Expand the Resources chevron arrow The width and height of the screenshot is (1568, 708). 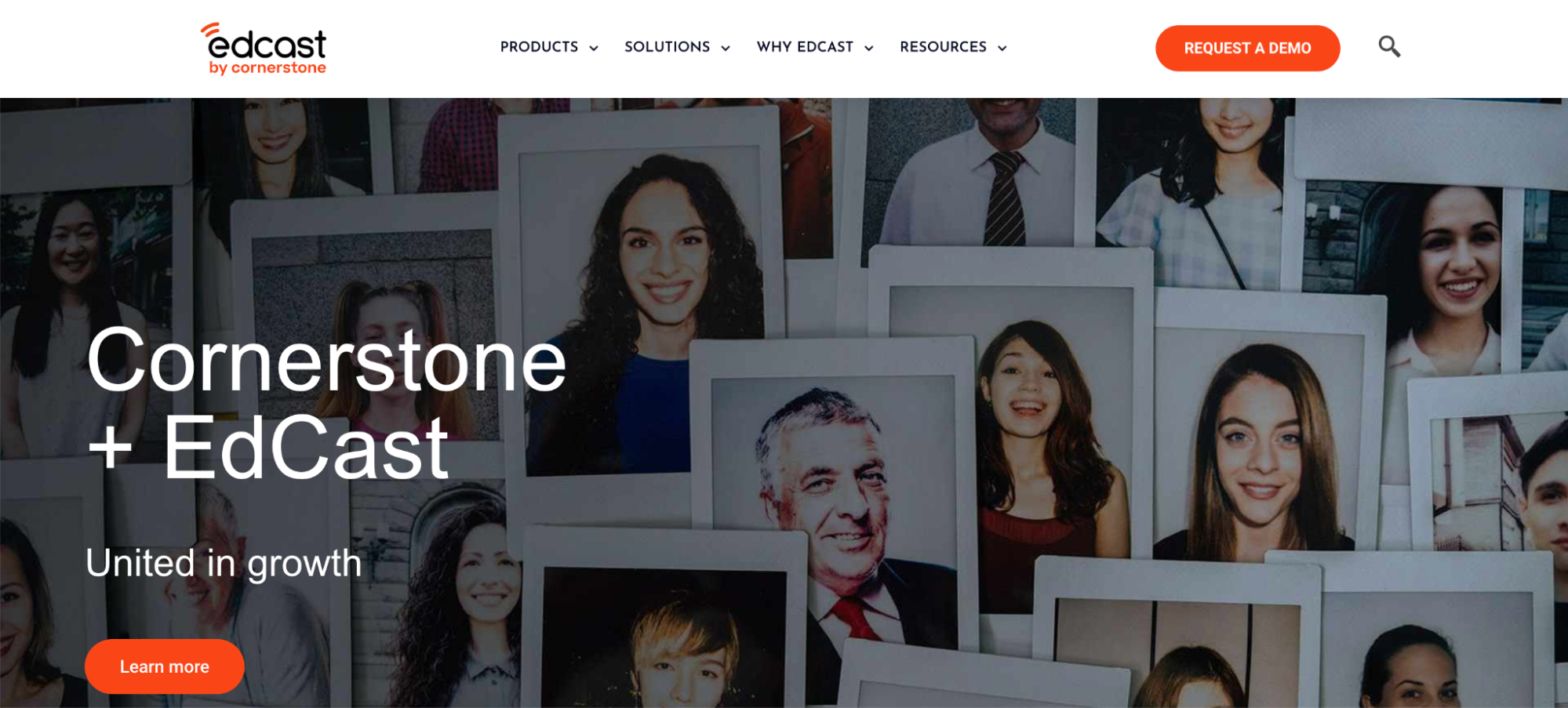(x=1002, y=49)
